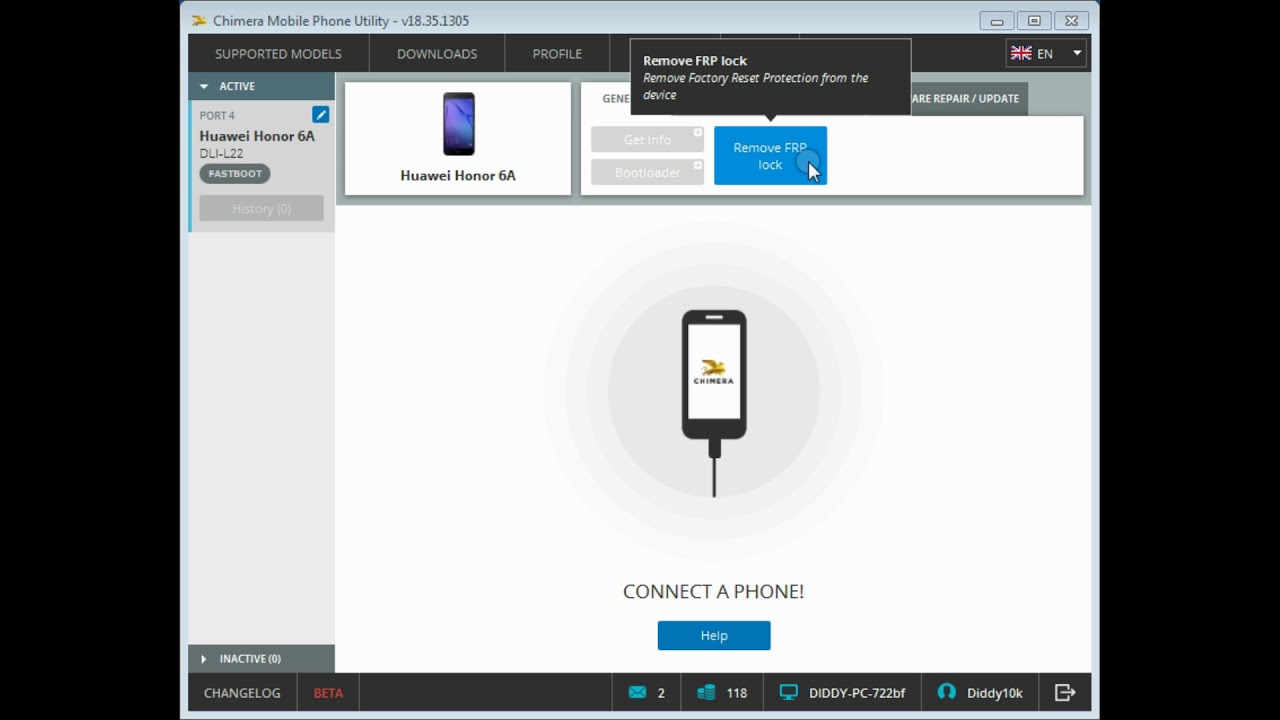Click the Bootloader button
Image resolution: width=1280 pixels, height=720 pixels.
point(647,172)
